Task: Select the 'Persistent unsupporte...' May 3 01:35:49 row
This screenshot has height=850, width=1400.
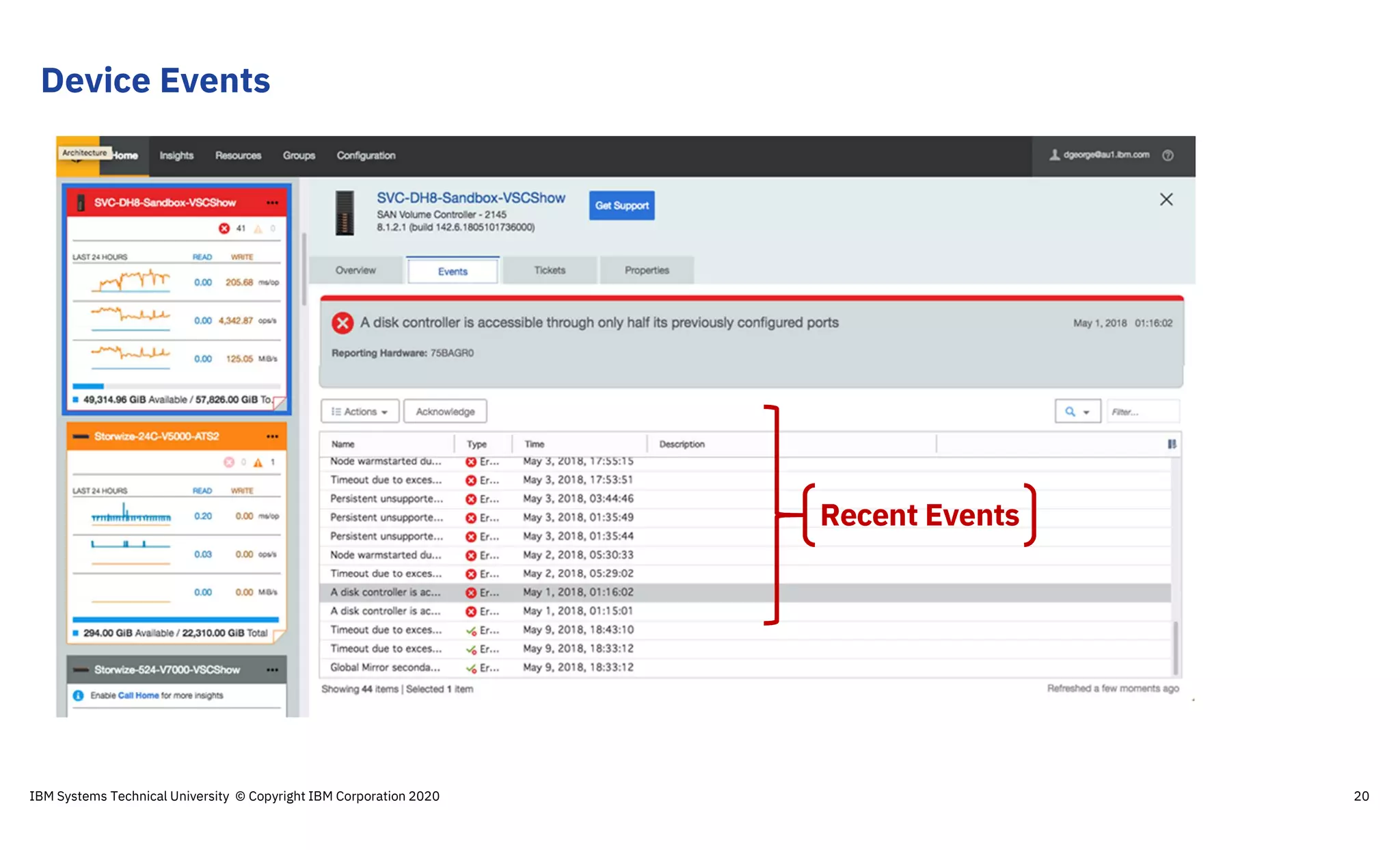Action: pyautogui.click(x=746, y=518)
